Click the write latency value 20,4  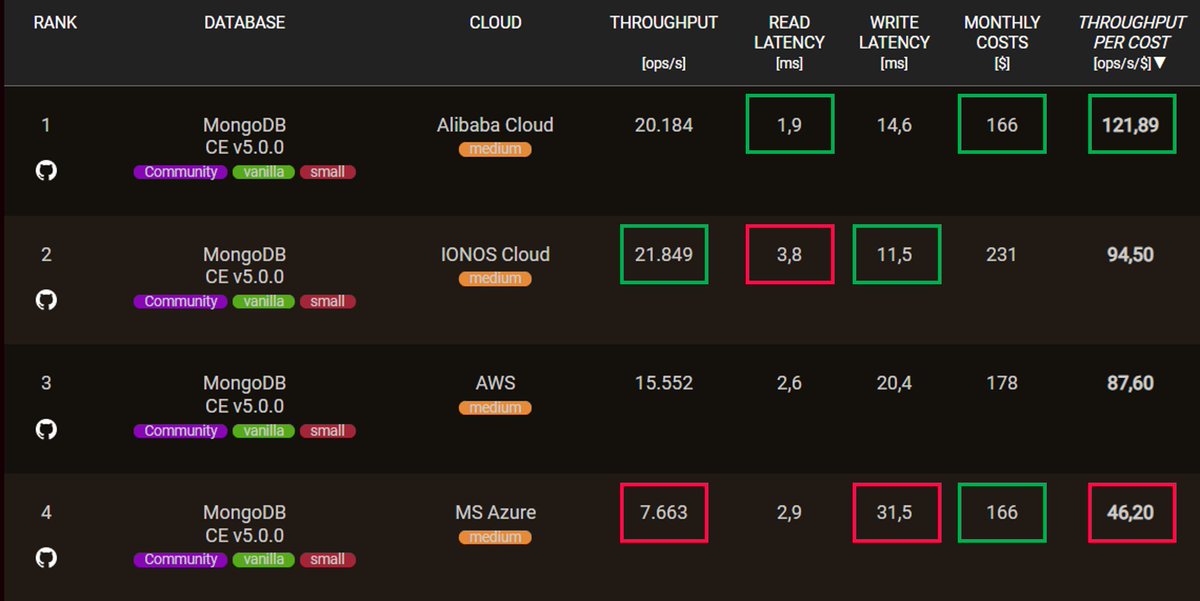pyautogui.click(x=894, y=383)
